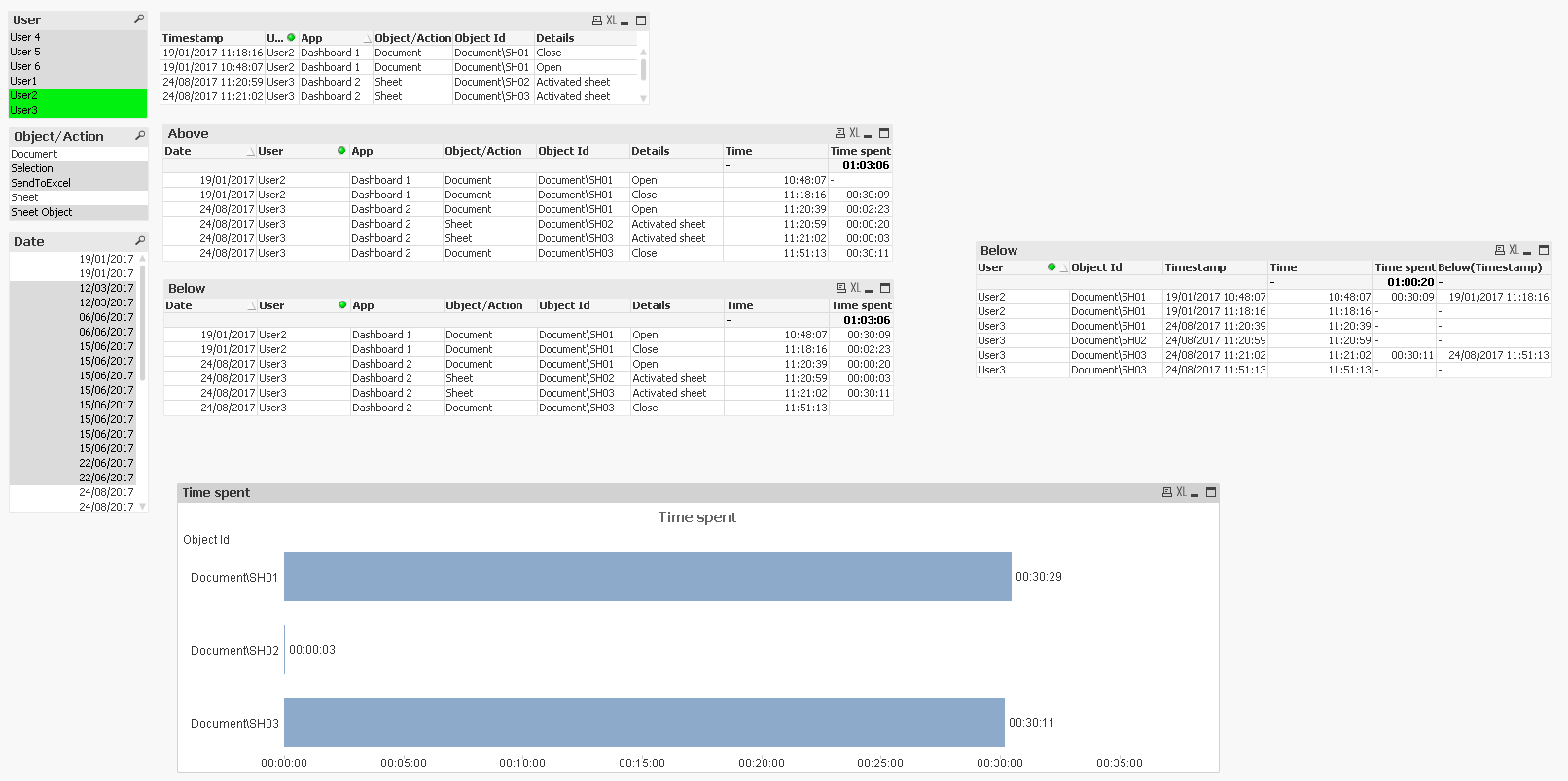
Task: Select Selection in Object/Action listbox
Action: click(x=79, y=168)
